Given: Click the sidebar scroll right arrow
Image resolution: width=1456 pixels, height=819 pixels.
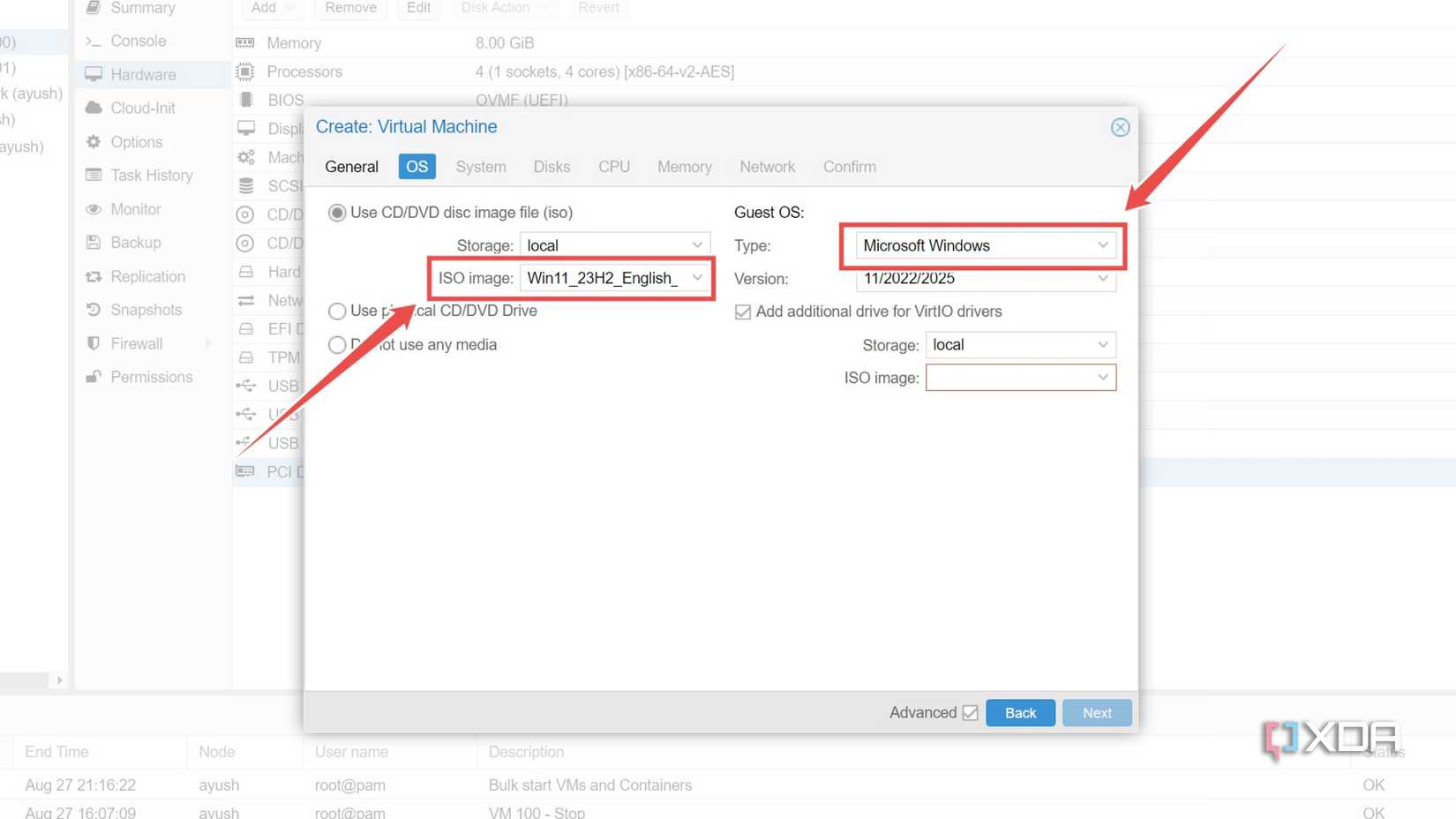Looking at the screenshot, I should pos(59,680).
